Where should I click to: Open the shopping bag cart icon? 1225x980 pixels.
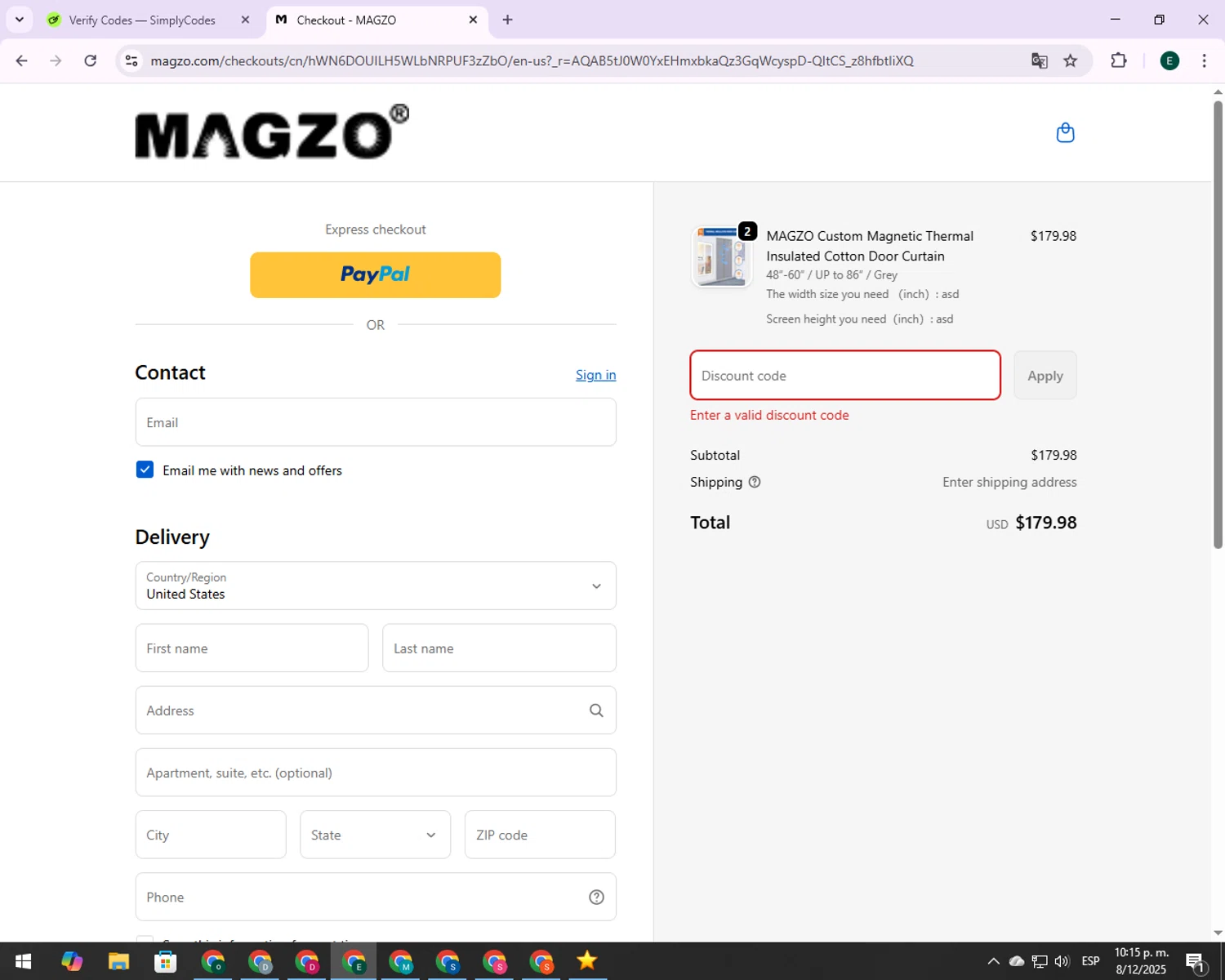click(1065, 132)
